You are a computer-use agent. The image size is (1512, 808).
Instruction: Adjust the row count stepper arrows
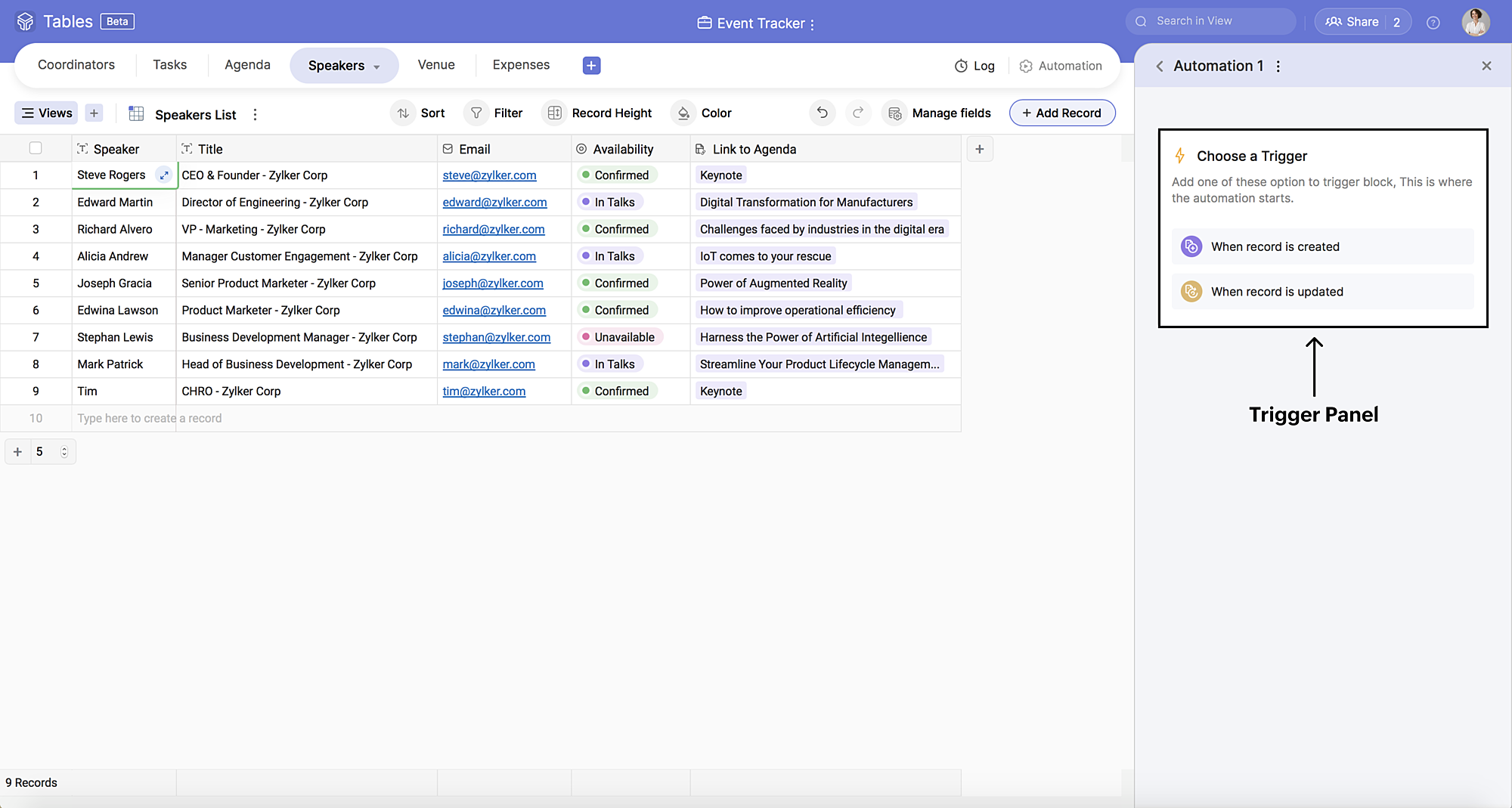(64, 452)
